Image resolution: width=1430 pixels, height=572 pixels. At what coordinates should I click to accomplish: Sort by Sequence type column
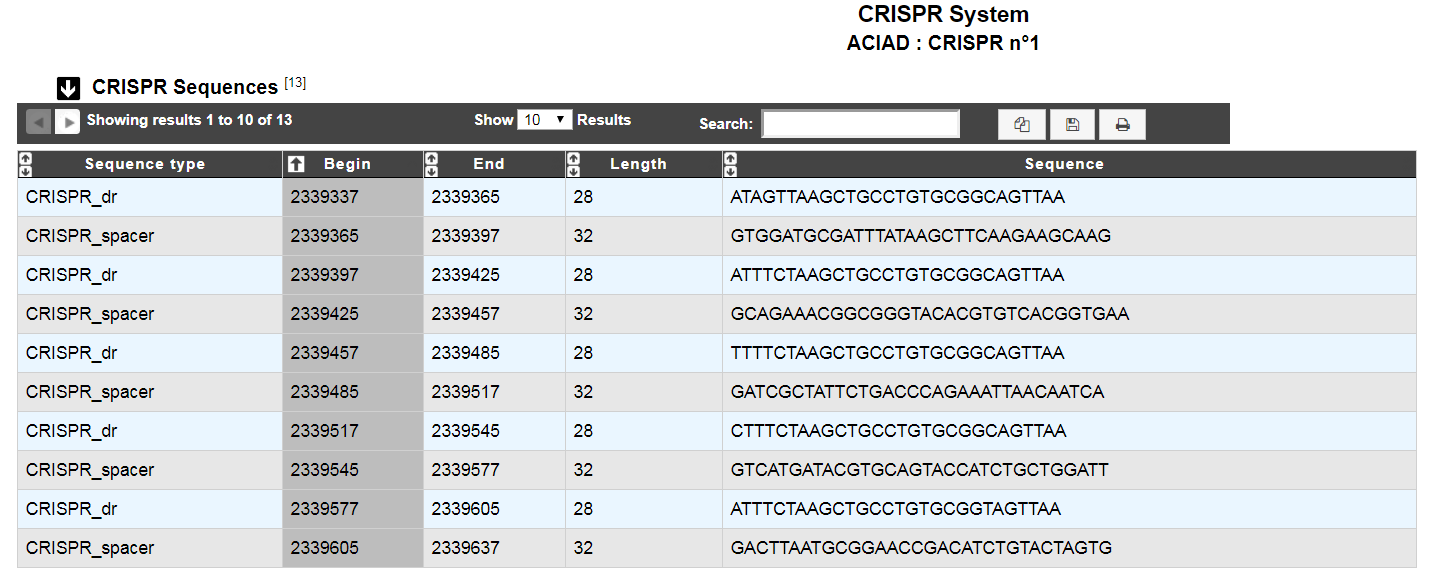tap(150, 164)
